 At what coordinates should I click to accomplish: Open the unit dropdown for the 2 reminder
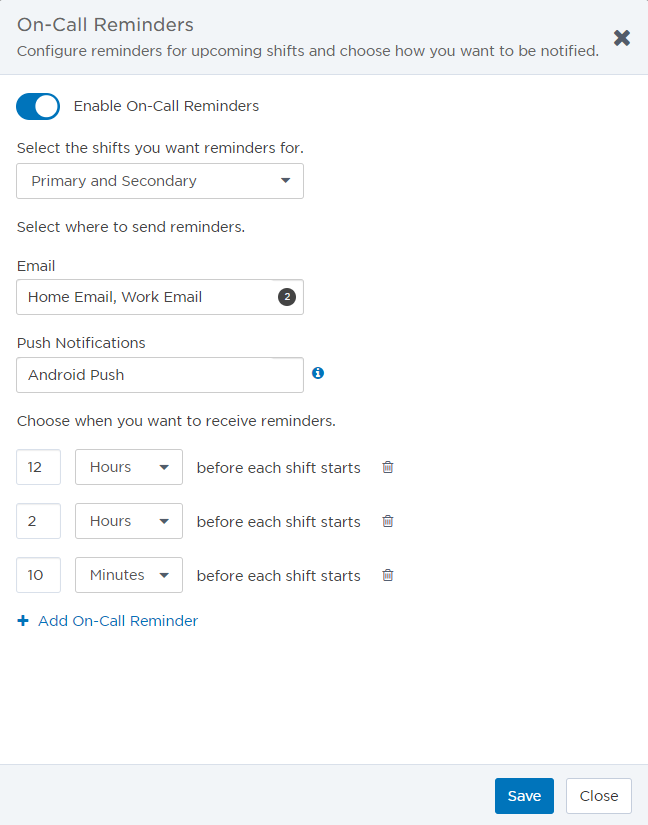[x=129, y=521]
